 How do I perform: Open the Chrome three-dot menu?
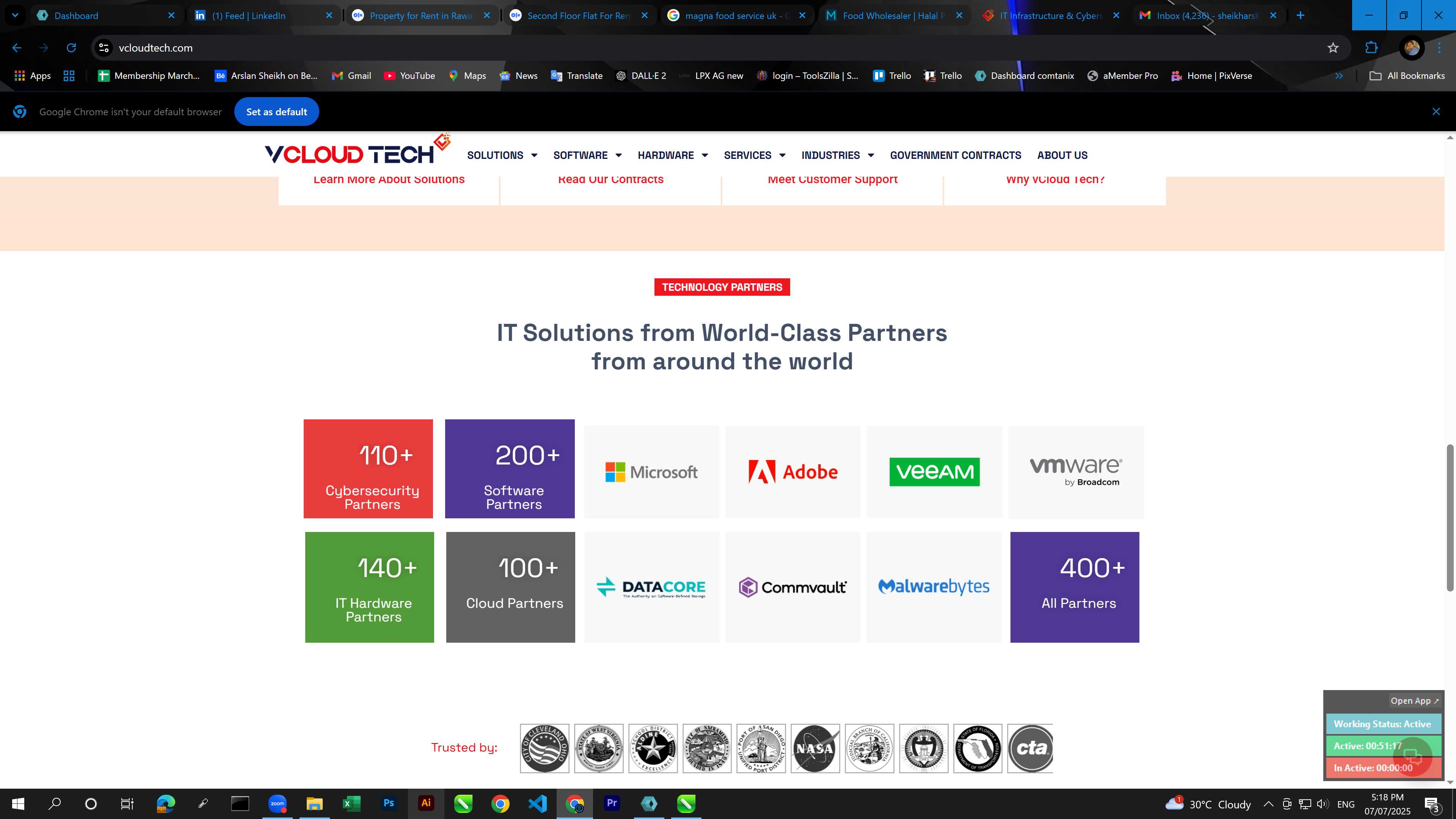click(1439, 48)
